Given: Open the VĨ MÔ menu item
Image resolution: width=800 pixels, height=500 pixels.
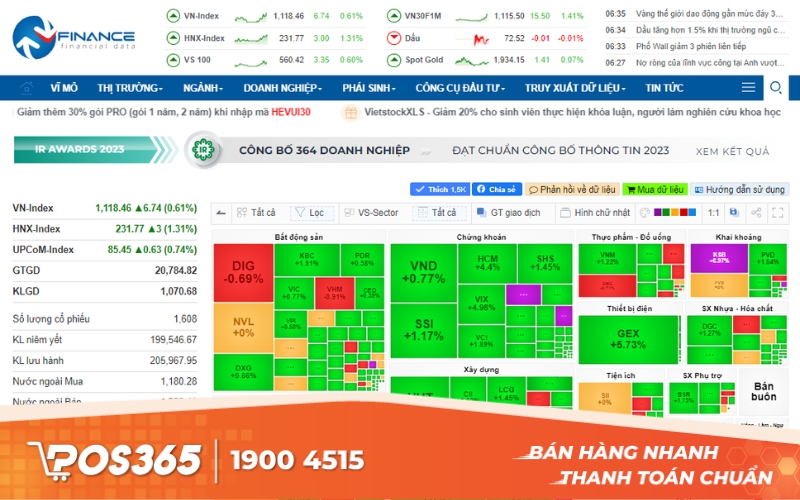Looking at the screenshot, I should tap(64, 88).
